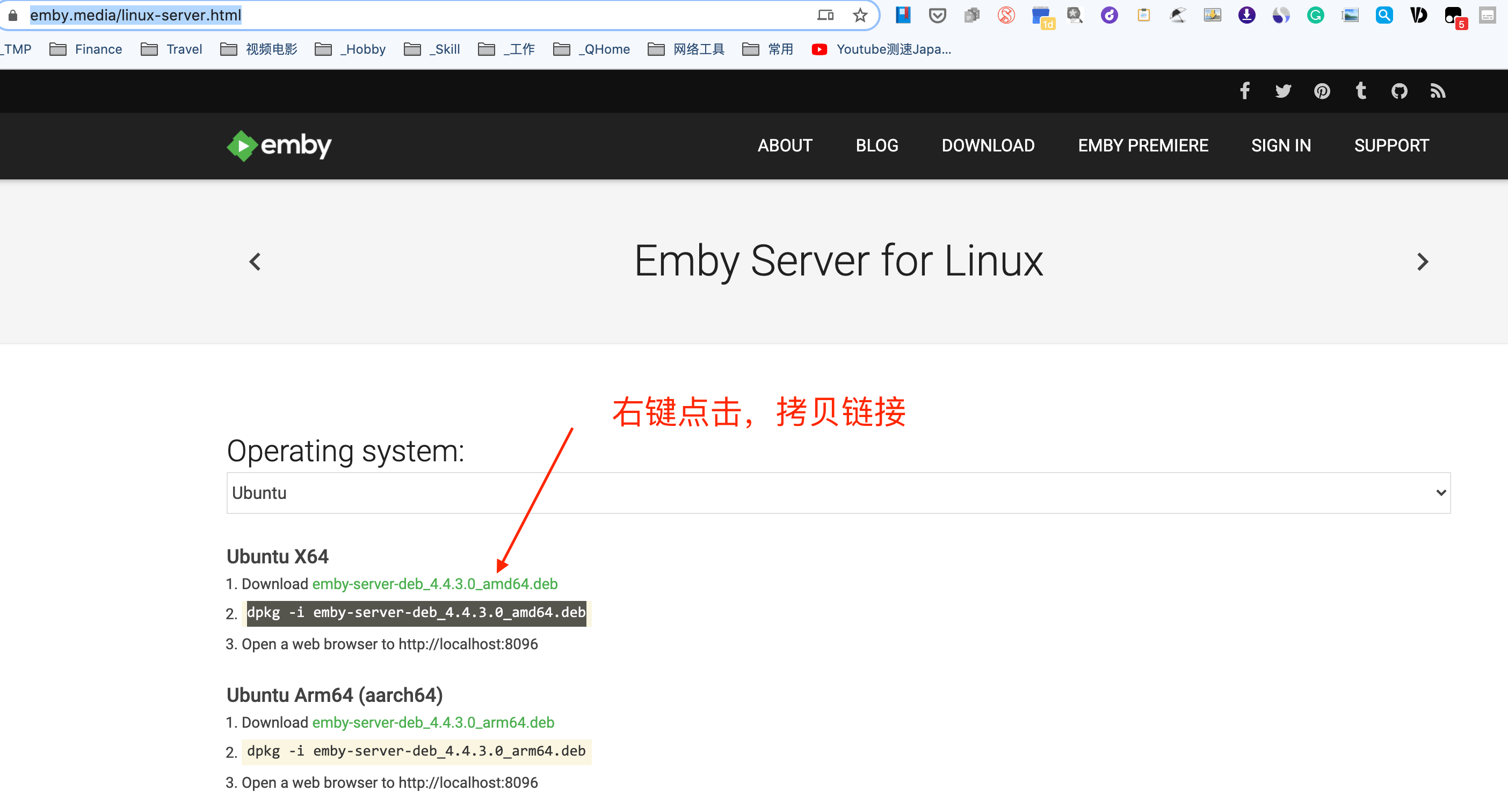The height and width of the screenshot is (812, 1508).
Task: Click the Emby Server for Linux title
Action: [839, 261]
